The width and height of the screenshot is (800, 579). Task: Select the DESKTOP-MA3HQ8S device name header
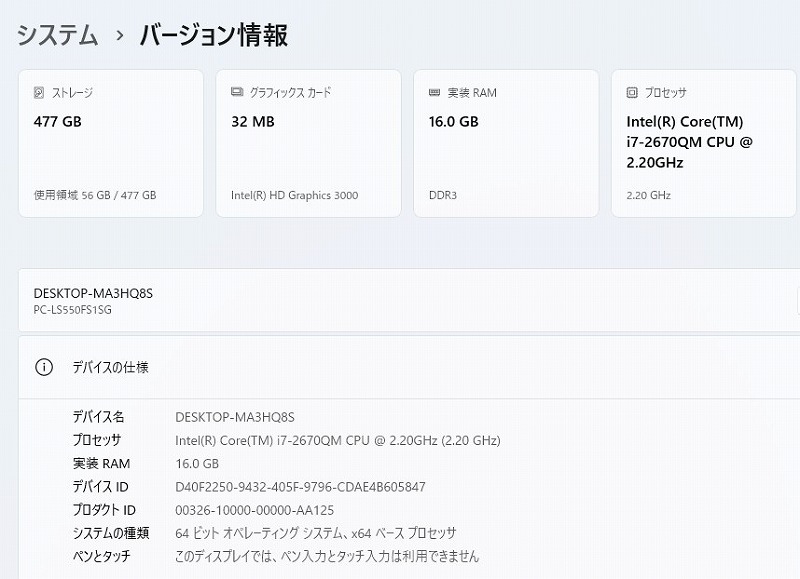93,293
